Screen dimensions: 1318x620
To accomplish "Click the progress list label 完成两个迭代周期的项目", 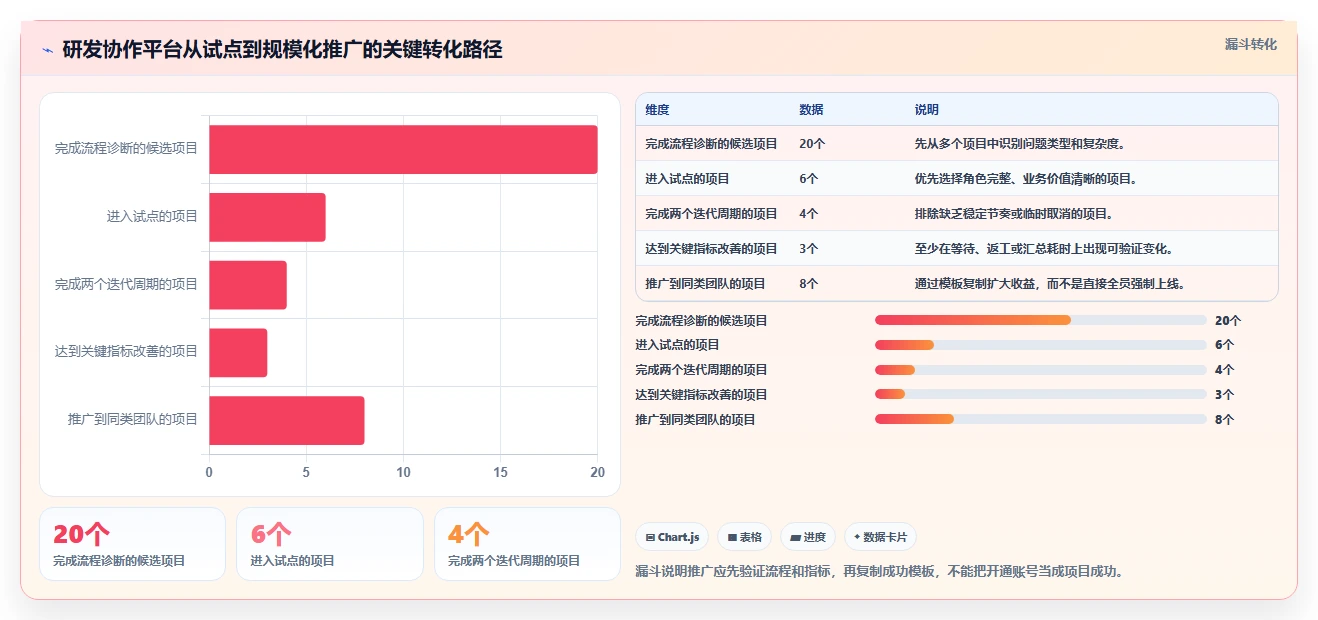I will click(x=702, y=370).
